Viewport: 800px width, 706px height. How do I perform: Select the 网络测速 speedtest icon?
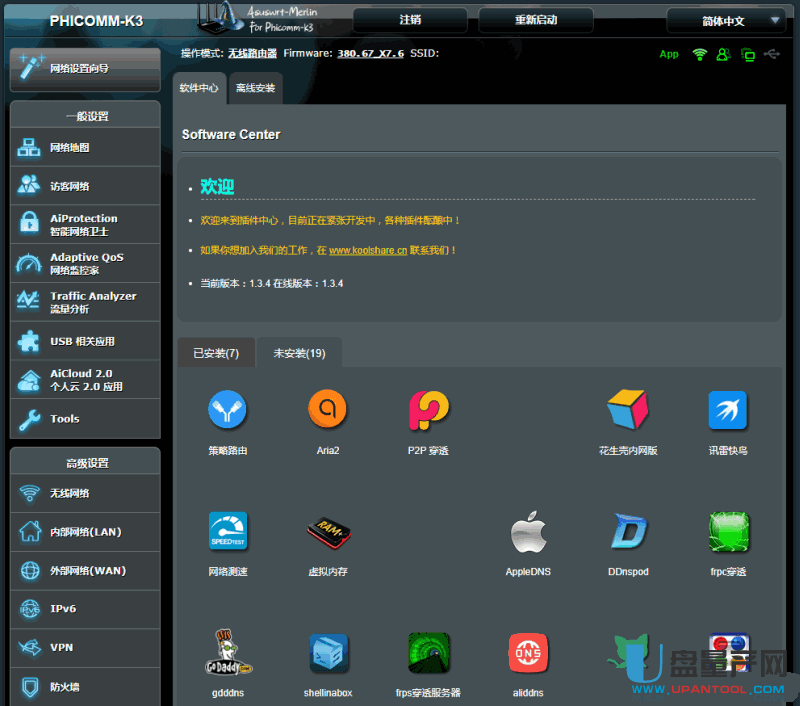227,533
